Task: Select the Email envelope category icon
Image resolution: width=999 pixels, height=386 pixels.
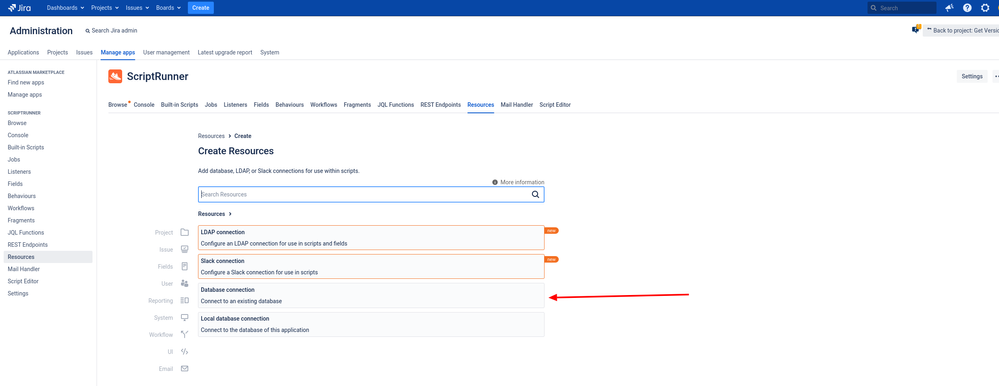Action: coord(185,368)
